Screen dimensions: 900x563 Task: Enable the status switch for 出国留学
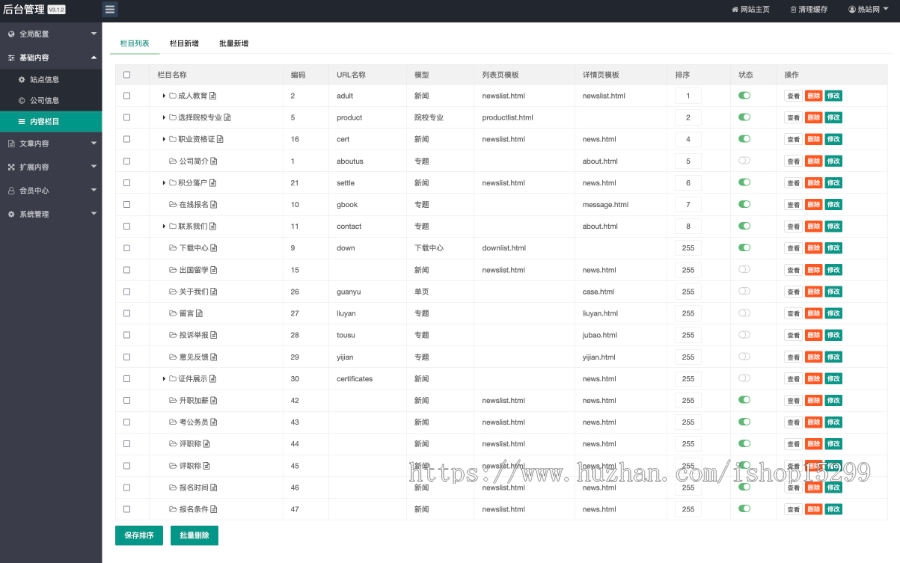click(744, 269)
